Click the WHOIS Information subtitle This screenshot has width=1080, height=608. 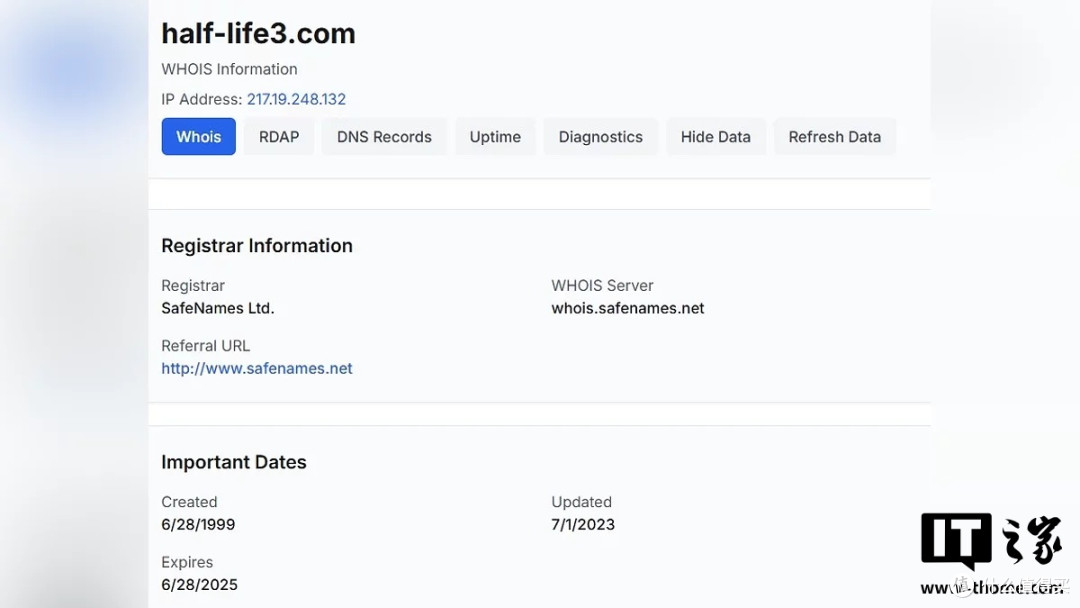coord(229,69)
